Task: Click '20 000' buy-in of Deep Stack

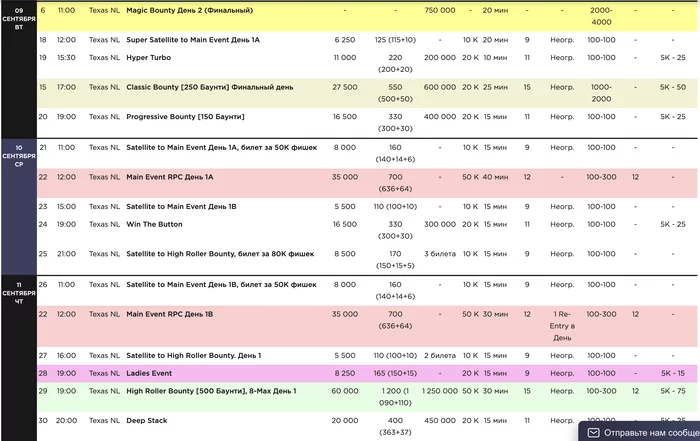Action: [x=345, y=420]
